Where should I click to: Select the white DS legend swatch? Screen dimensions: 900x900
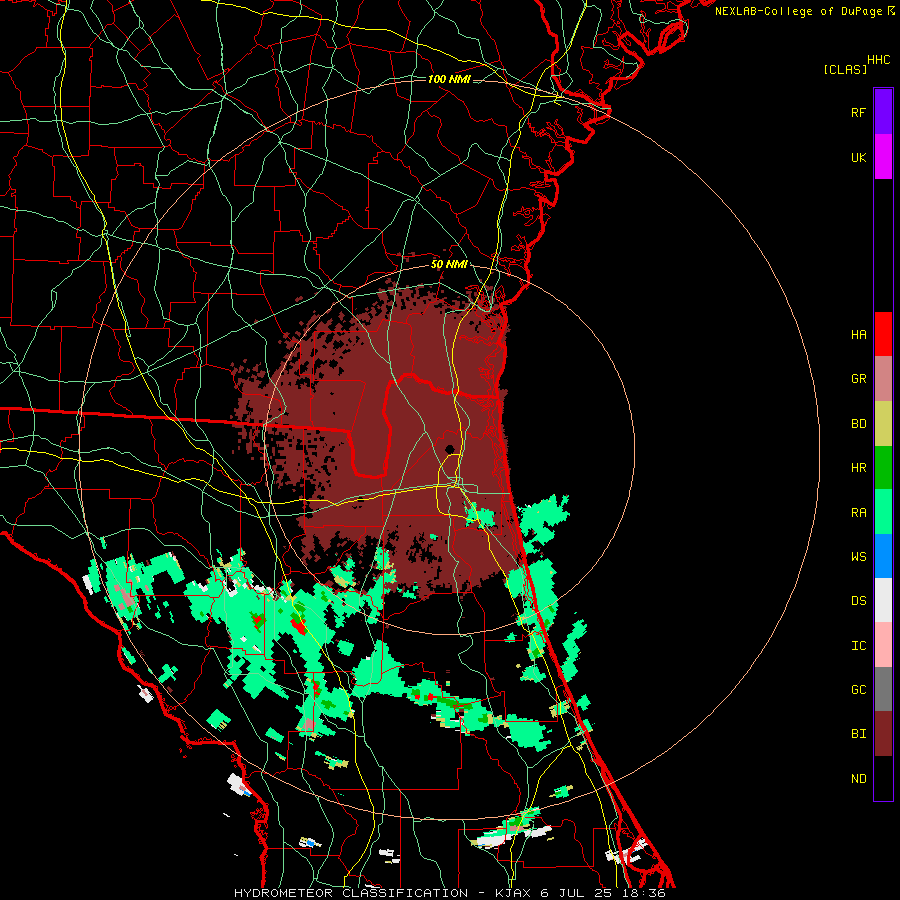[x=883, y=600]
